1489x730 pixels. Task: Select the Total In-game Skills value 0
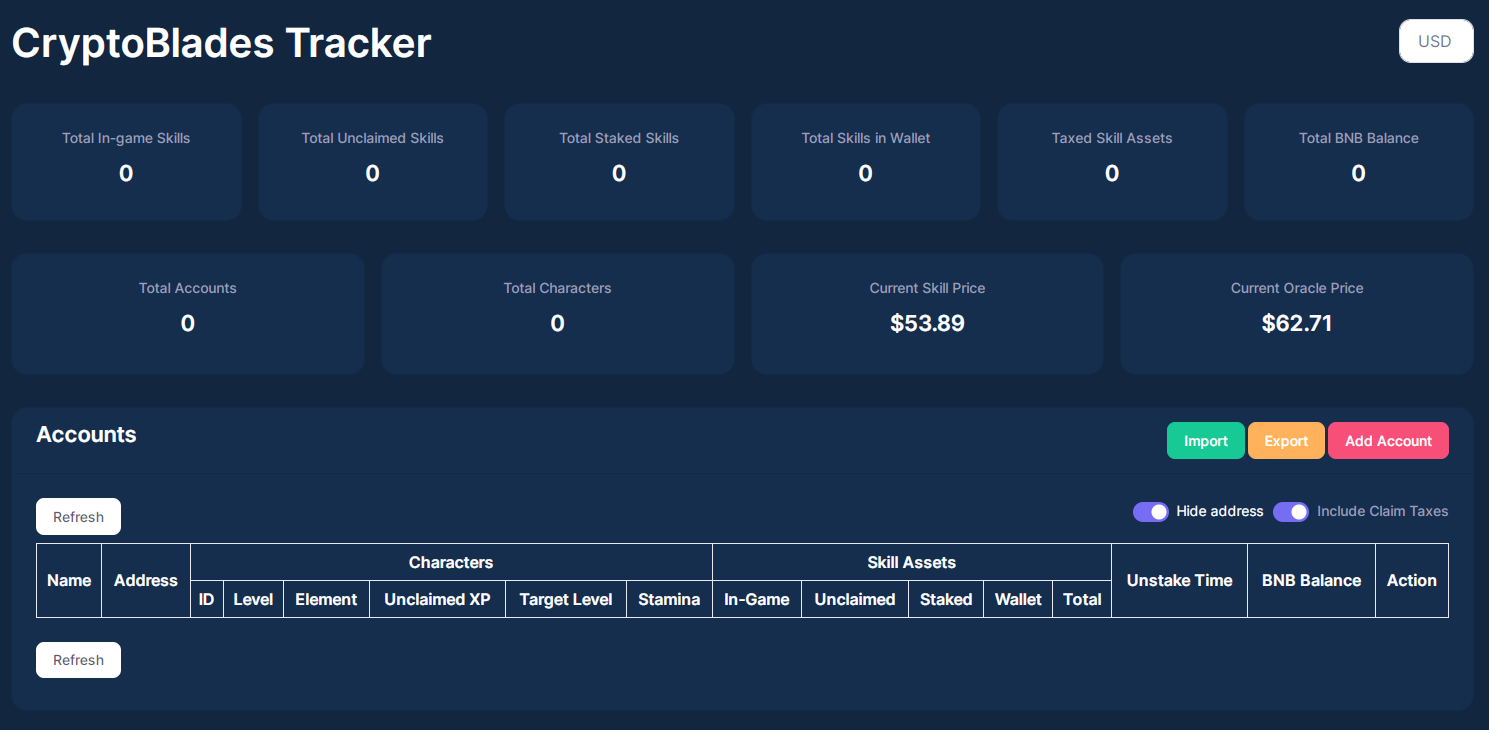coord(126,173)
